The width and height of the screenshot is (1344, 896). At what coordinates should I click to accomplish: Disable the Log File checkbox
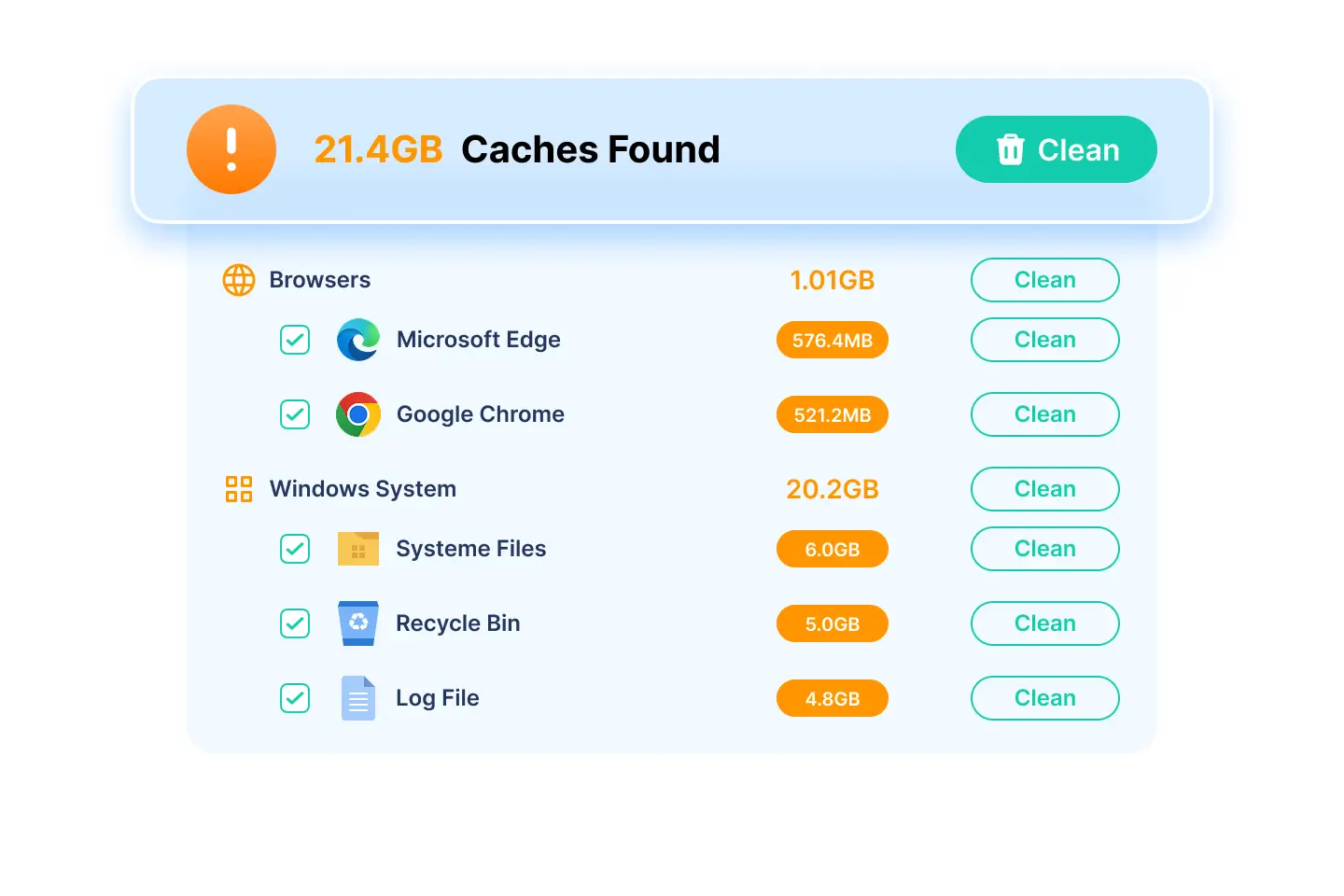pos(295,698)
